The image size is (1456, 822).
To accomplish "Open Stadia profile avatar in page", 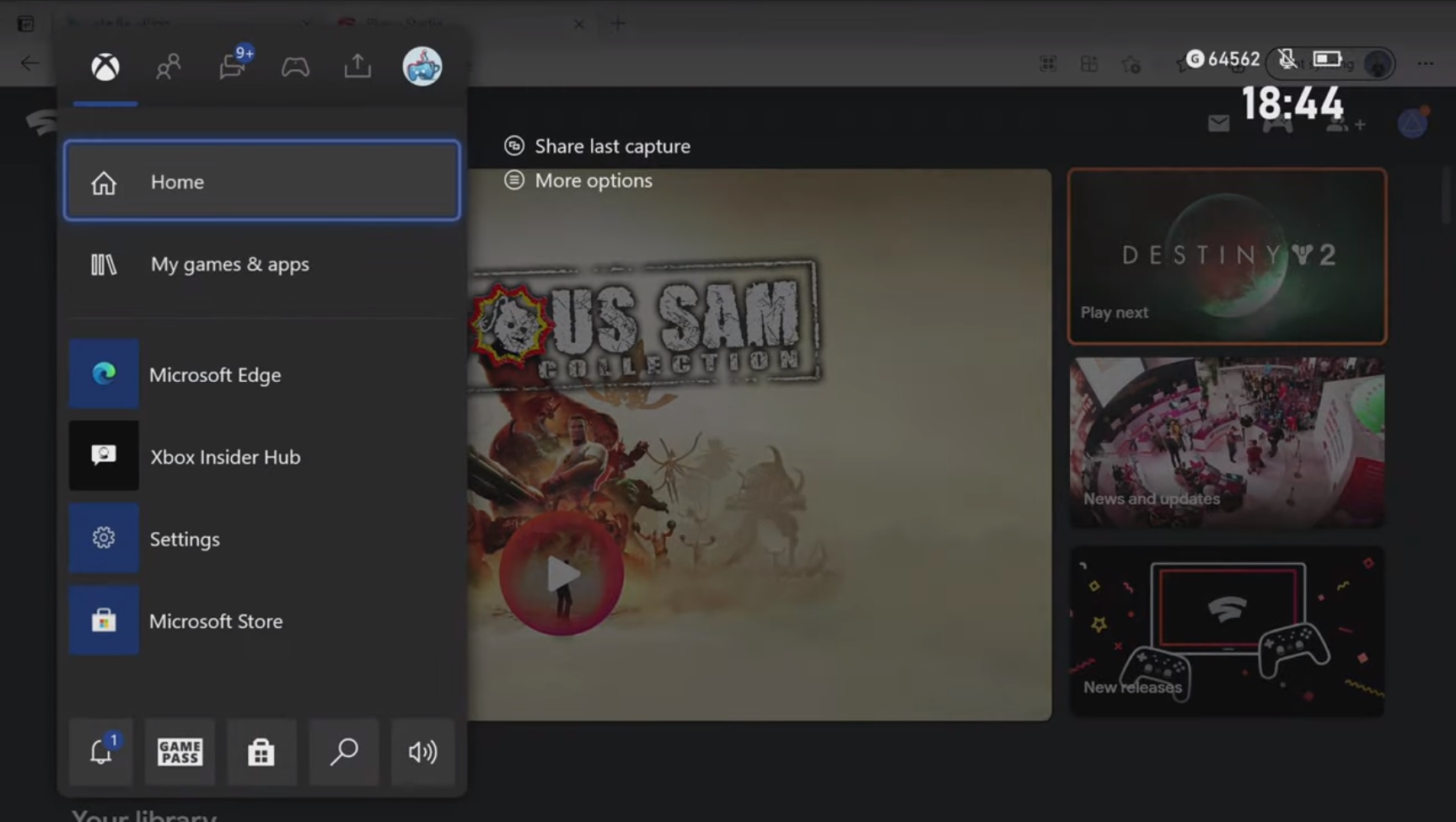I will pos(1413,123).
